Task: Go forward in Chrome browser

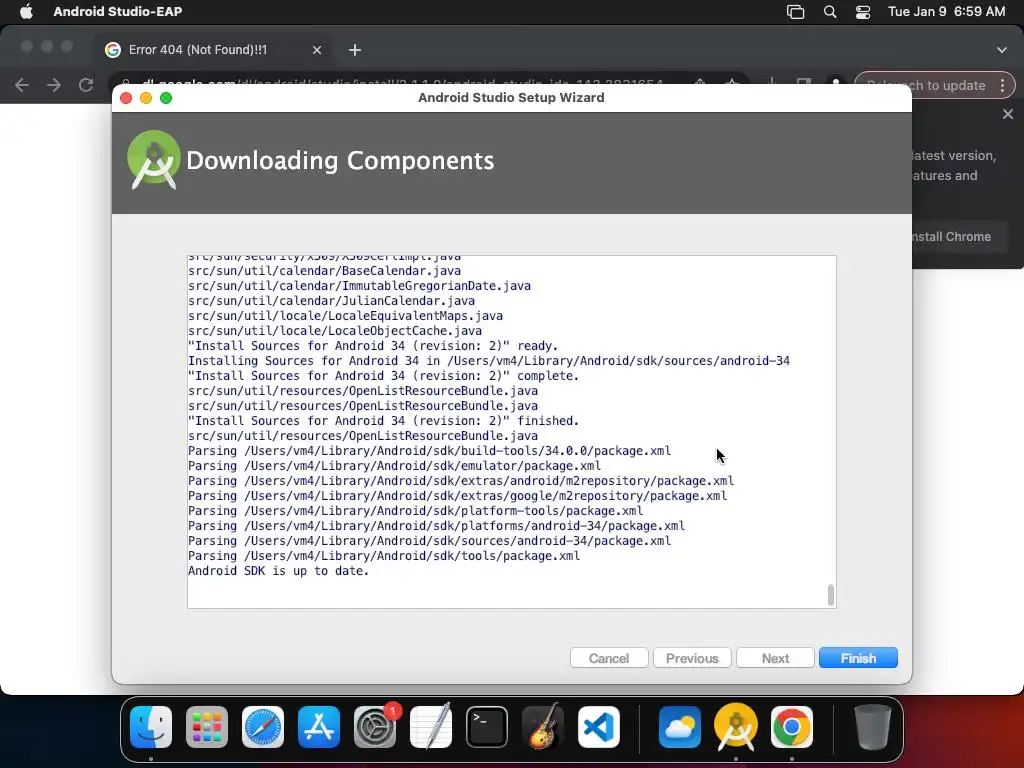Action: 54,85
